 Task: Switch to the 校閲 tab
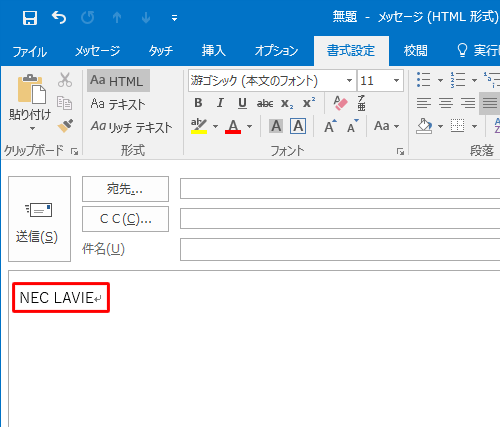coord(415,51)
